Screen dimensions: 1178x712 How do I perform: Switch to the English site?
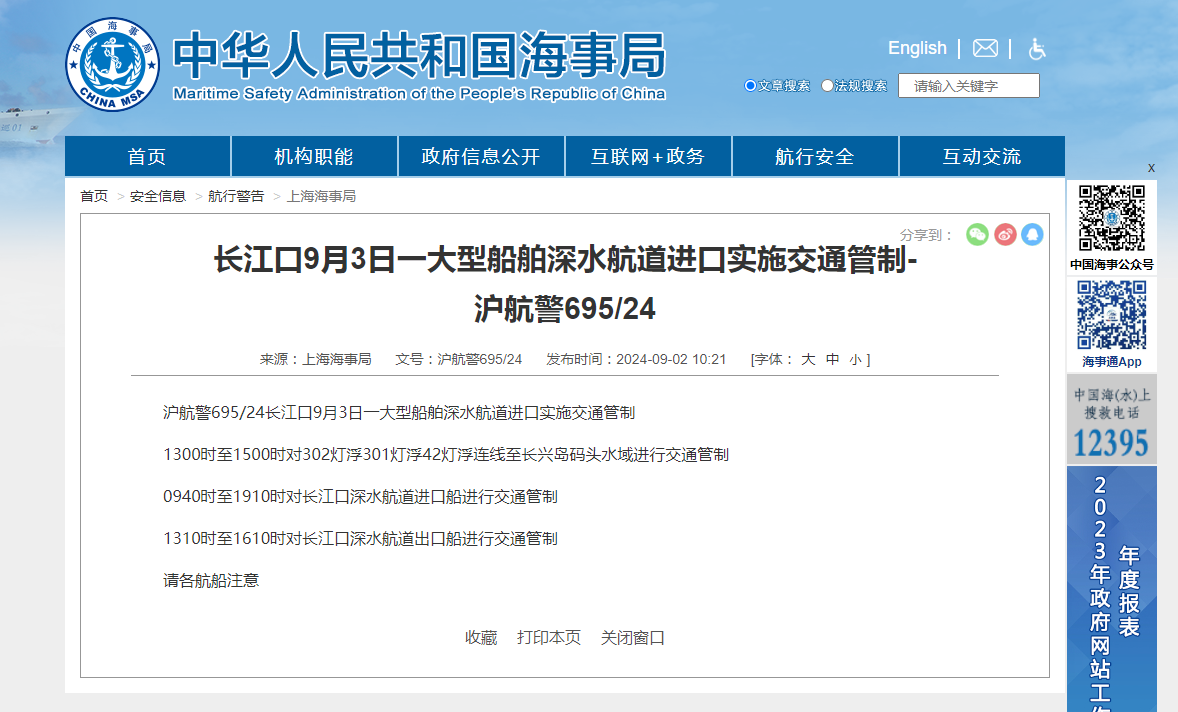[917, 48]
